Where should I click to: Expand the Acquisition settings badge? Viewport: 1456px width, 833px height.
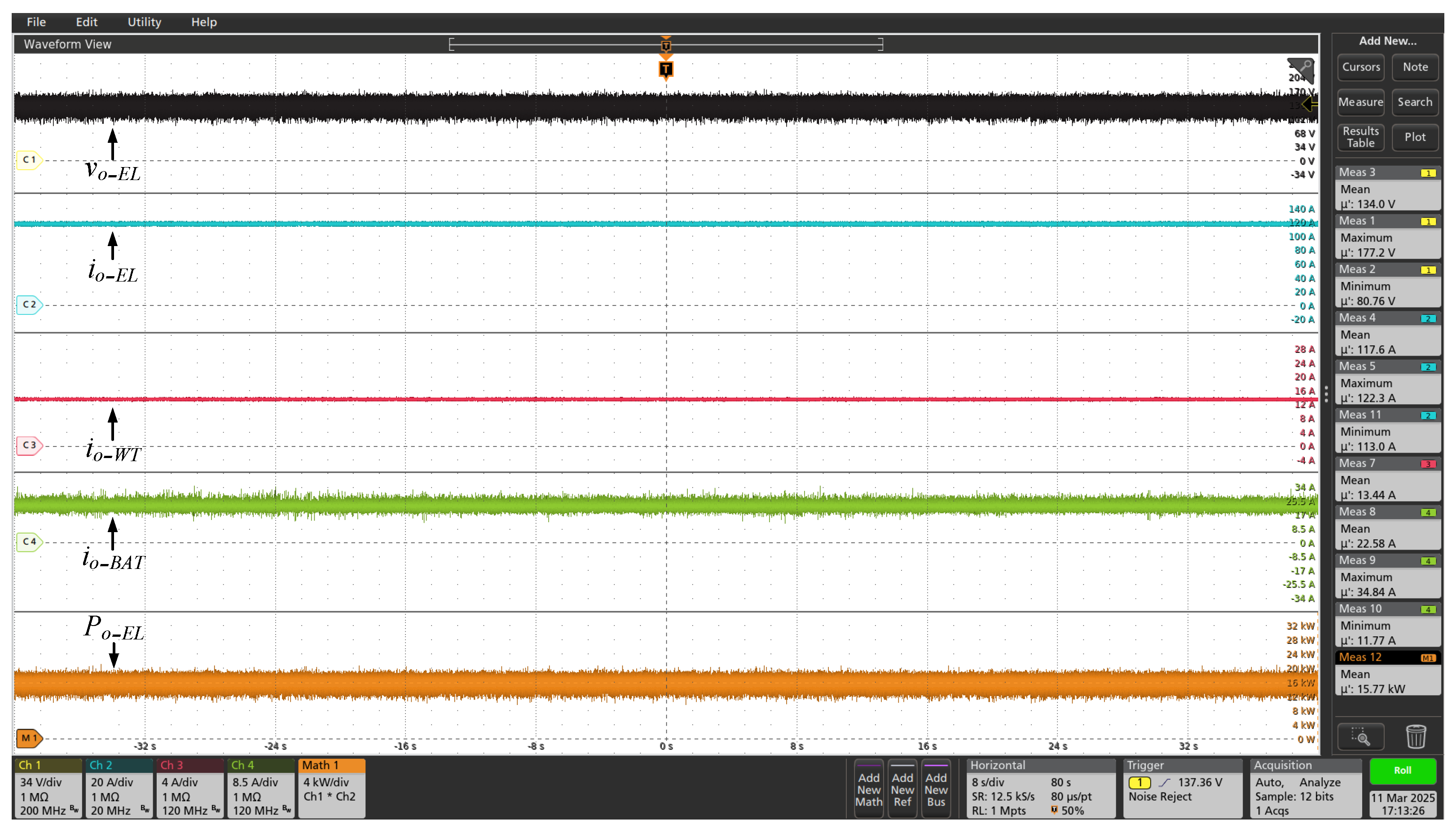point(1305,789)
